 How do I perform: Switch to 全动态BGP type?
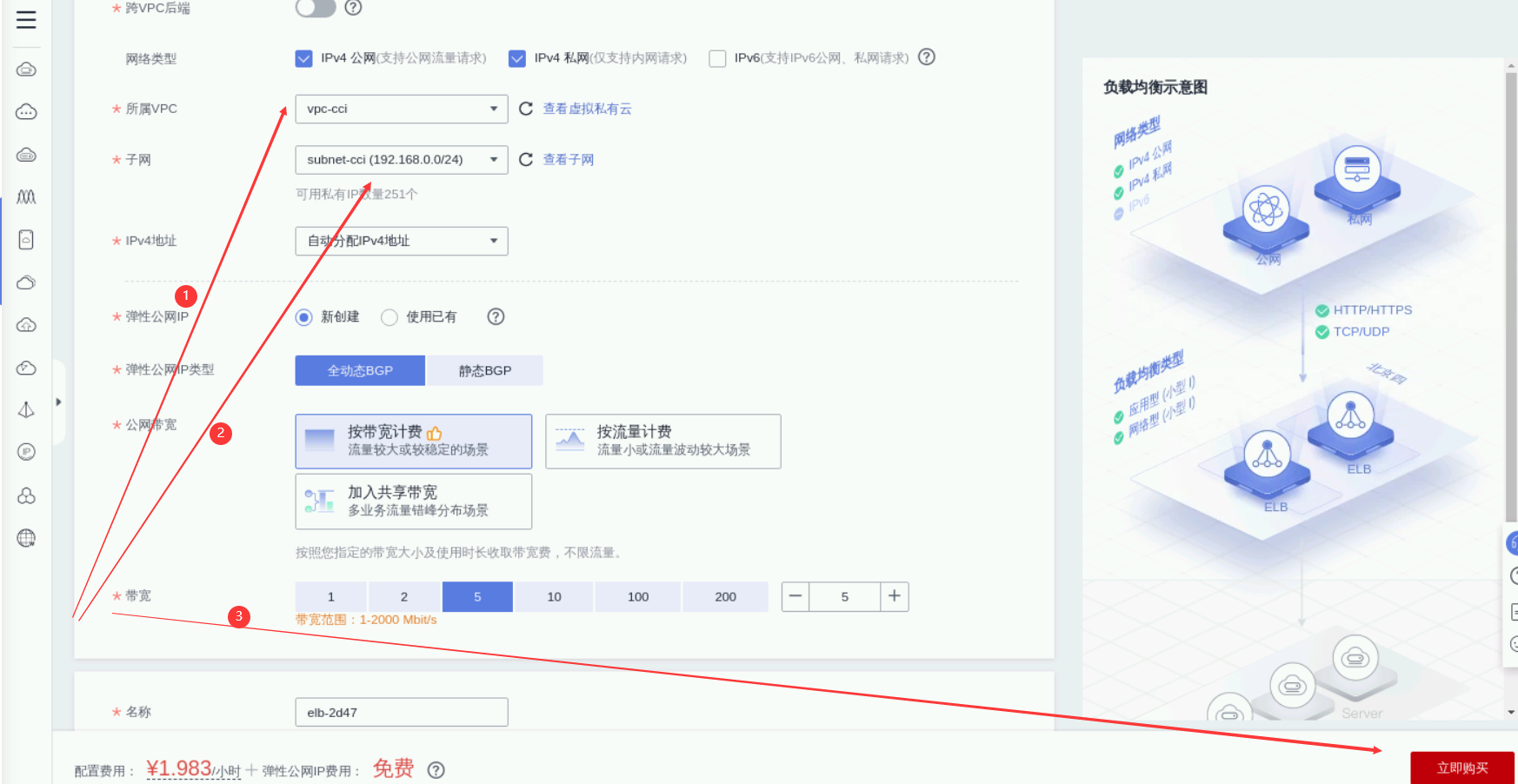coord(360,370)
